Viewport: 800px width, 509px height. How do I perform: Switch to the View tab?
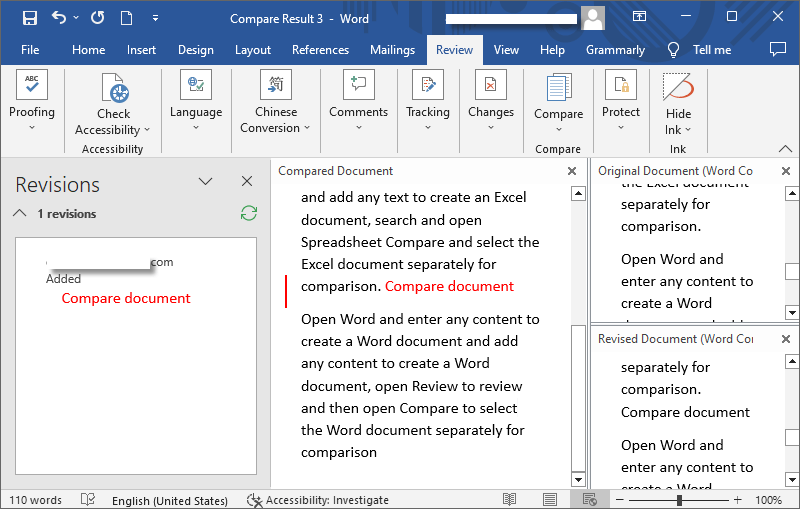(x=506, y=50)
